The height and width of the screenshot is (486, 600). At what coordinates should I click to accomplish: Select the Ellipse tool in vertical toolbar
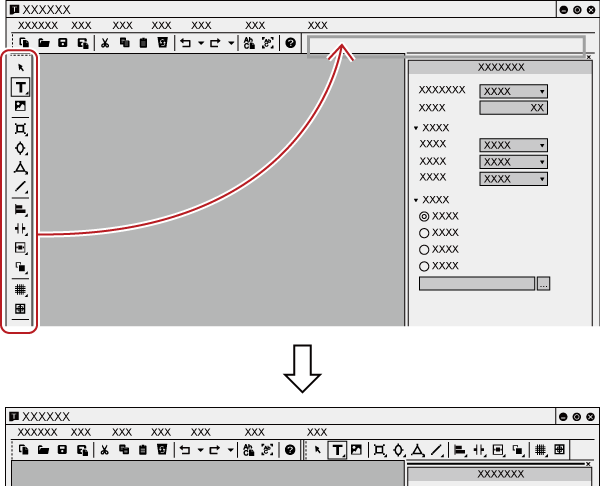20,148
